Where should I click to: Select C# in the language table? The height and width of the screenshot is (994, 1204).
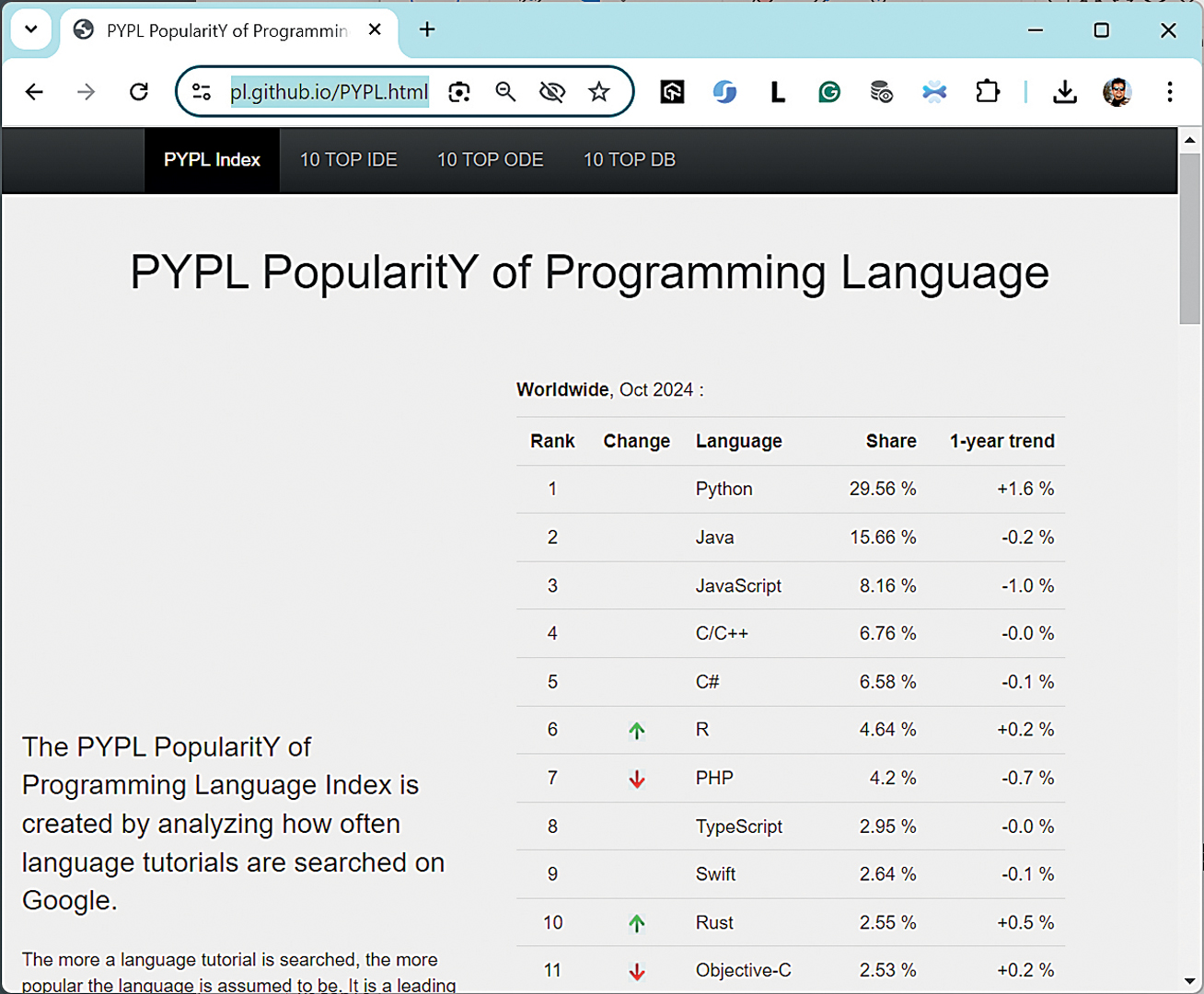pos(708,682)
